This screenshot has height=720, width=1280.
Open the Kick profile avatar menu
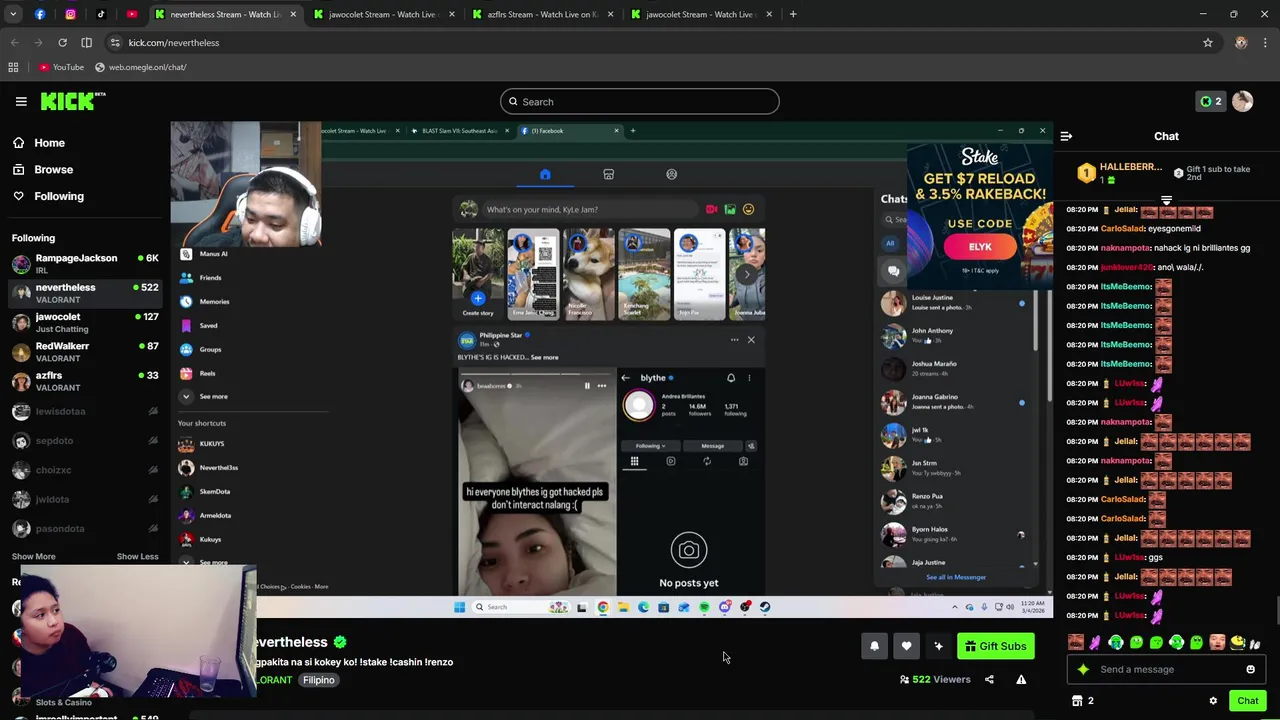1243,101
